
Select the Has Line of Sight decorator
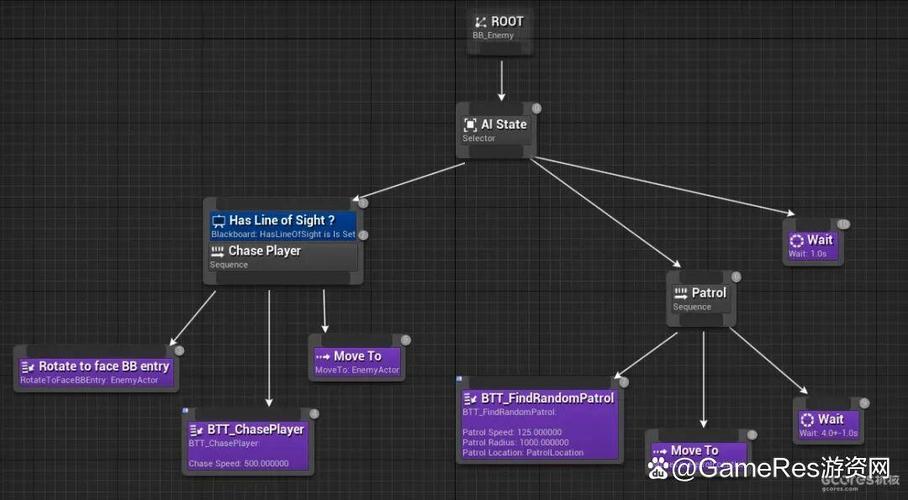(x=283, y=226)
